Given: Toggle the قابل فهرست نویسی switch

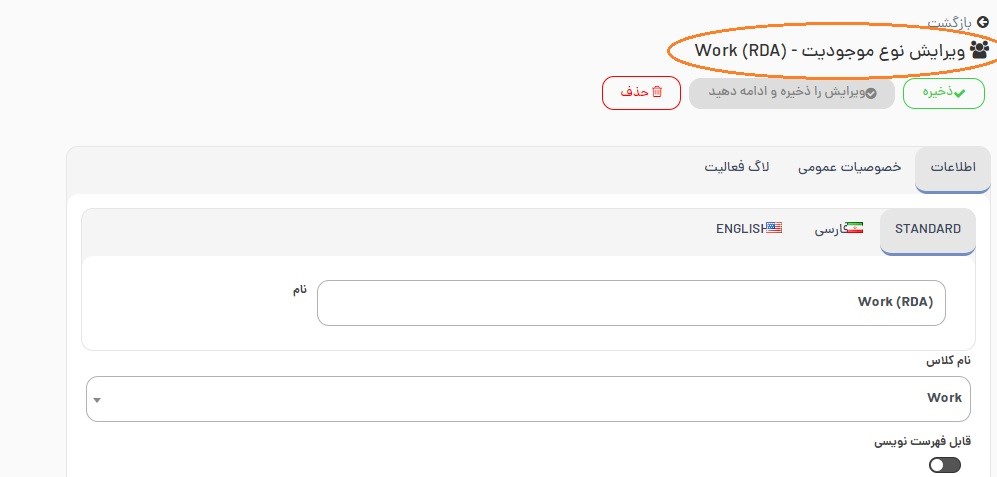Looking at the screenshot, I should tap(944, 465).
